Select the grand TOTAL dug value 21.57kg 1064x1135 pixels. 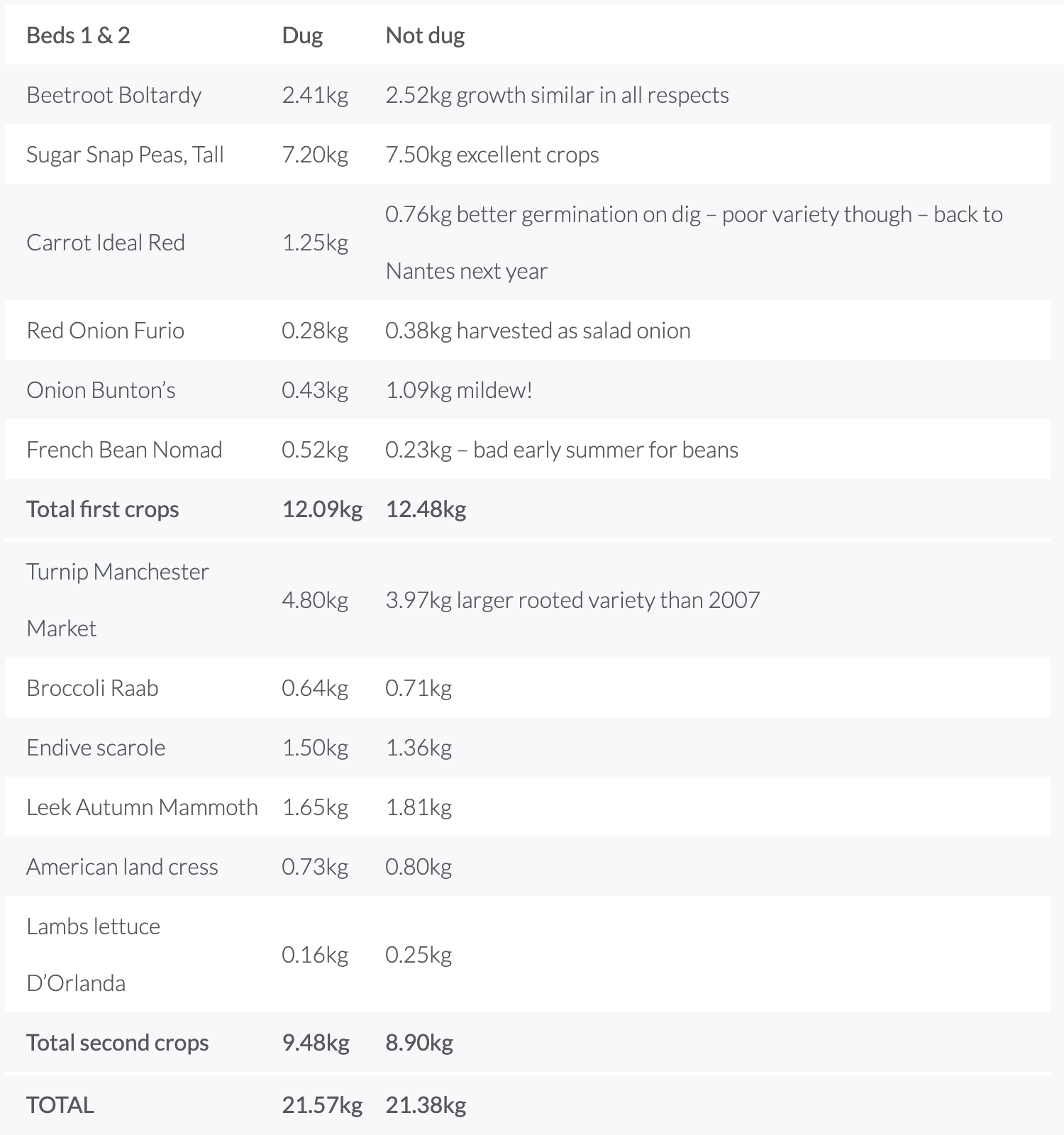coord(322,1105)
